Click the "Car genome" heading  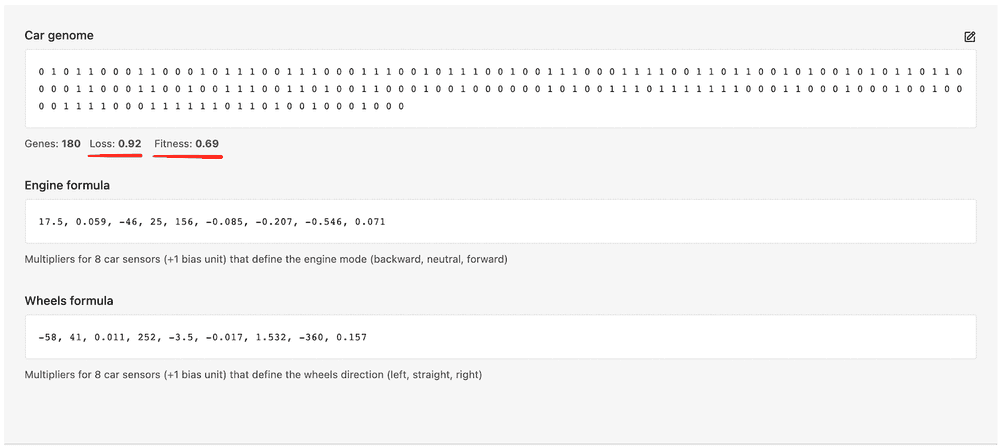coord(59,36)
